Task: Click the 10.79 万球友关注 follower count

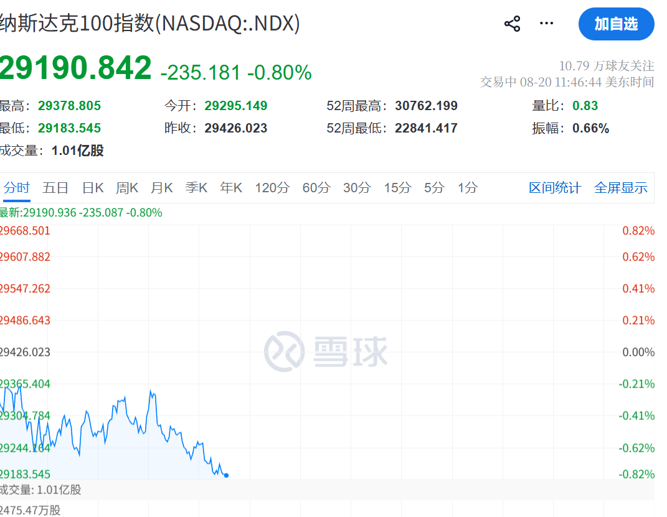Action: [606, 66]
